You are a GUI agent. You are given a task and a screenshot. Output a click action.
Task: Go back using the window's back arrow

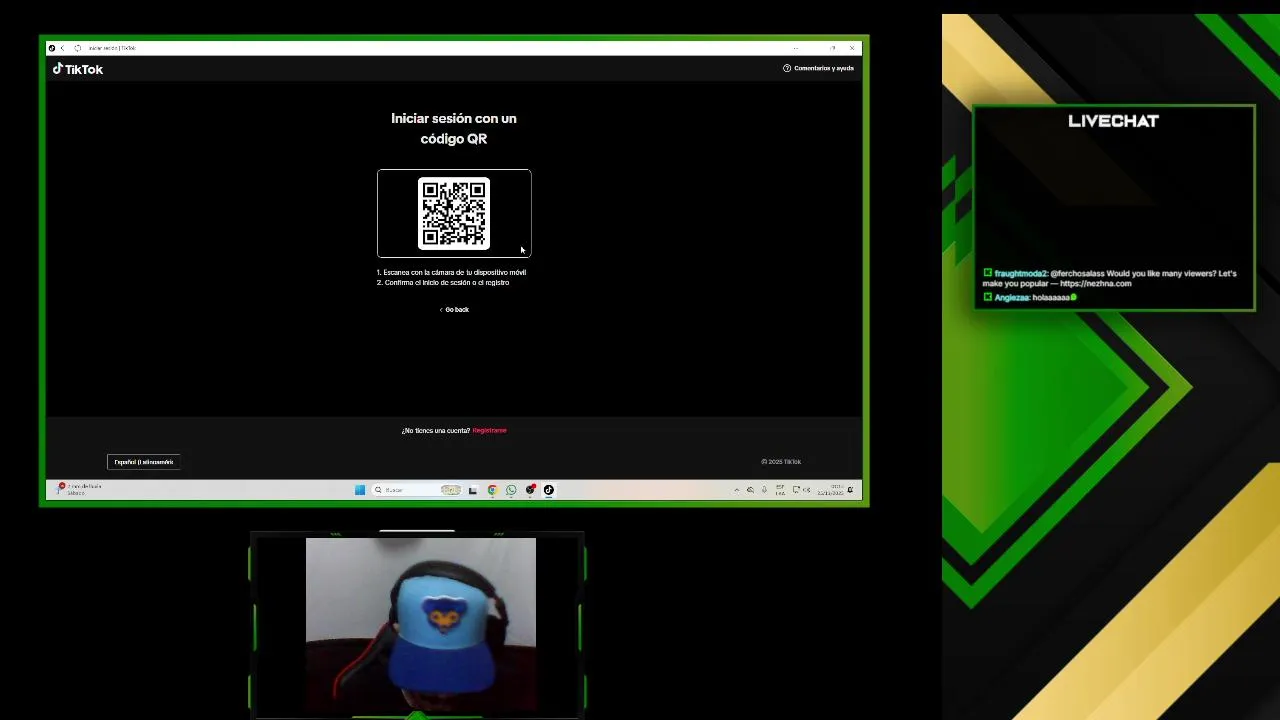coord(62,48)
